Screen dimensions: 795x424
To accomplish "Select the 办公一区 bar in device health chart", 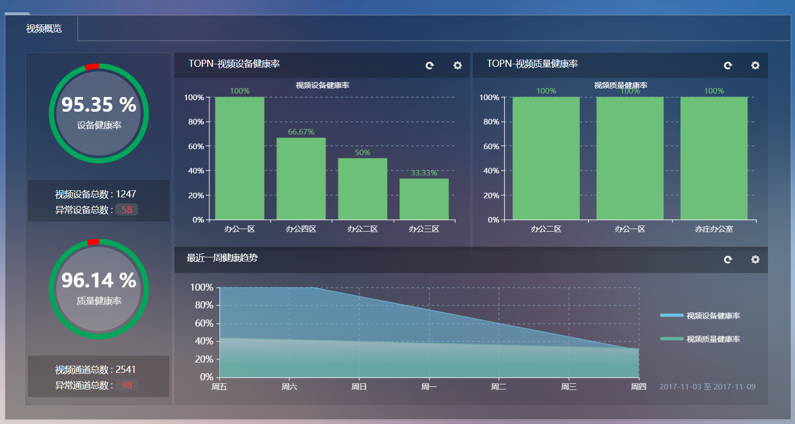I will pyautogui.click(x=240, y=158).
